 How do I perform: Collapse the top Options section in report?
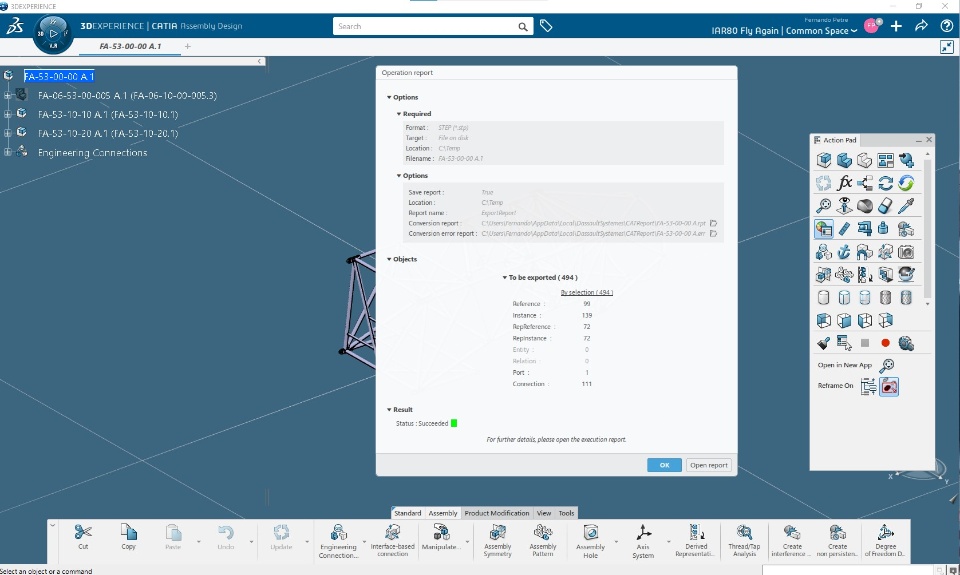coord(389,97)
